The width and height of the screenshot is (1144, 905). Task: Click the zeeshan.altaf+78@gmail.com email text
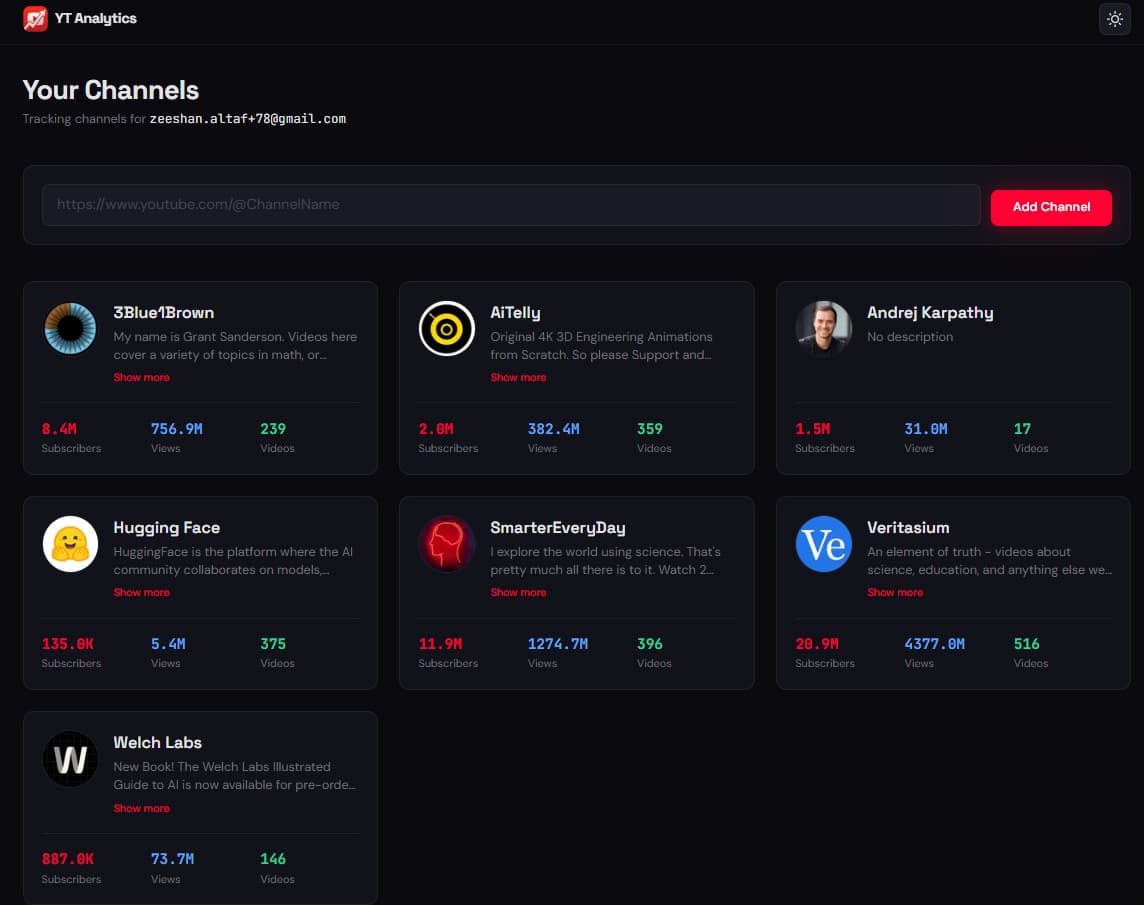[x=247, y=118]
